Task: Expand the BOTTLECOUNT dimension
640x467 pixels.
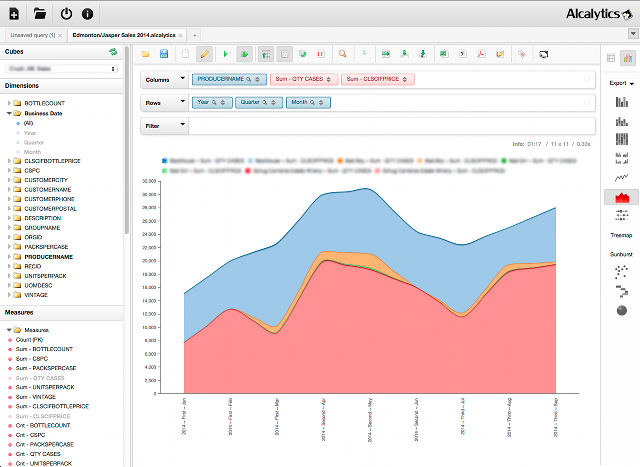Action: (x=9, y=103)
